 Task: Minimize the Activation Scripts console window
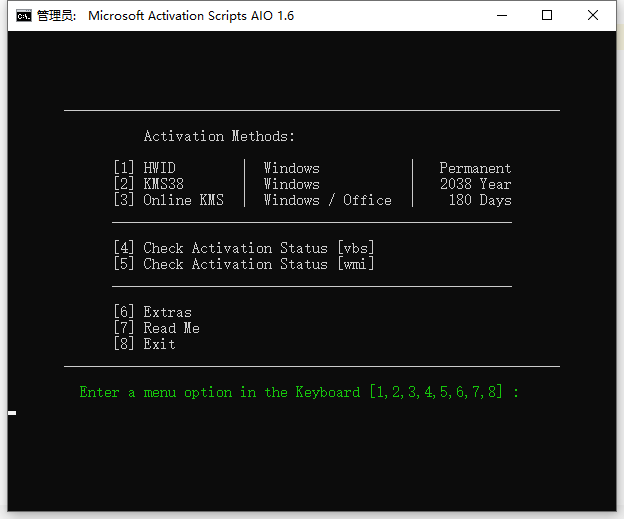[x=501, y=16]
